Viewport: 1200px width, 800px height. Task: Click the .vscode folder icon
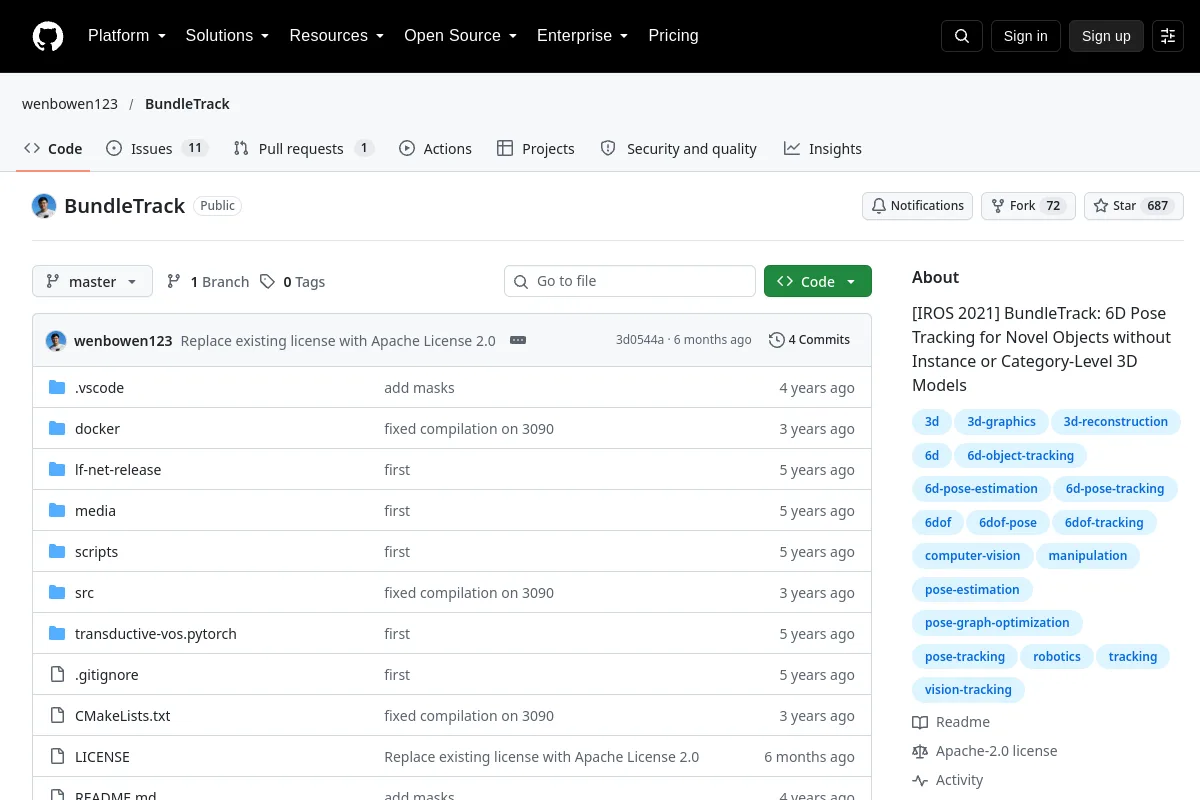click(x=57, y=388)
